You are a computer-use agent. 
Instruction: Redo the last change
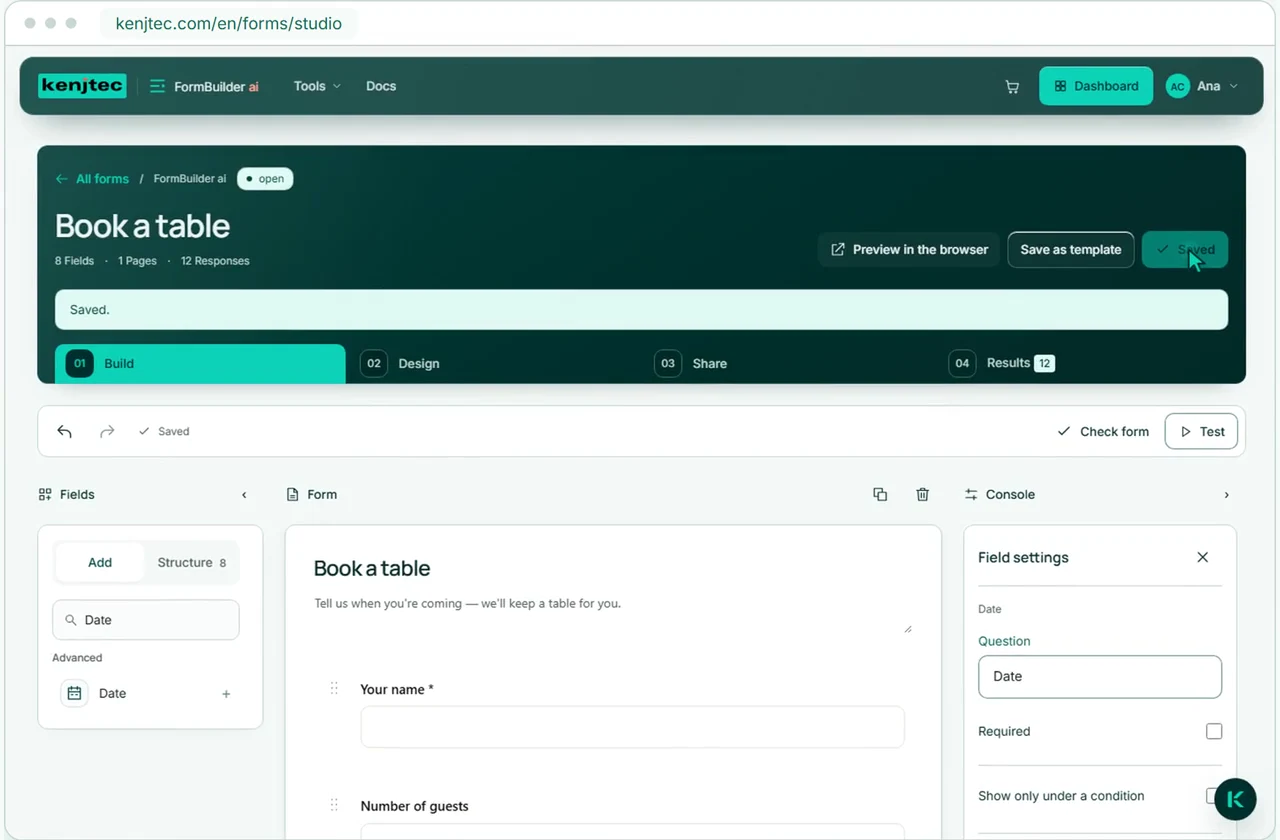coord(107,431)
